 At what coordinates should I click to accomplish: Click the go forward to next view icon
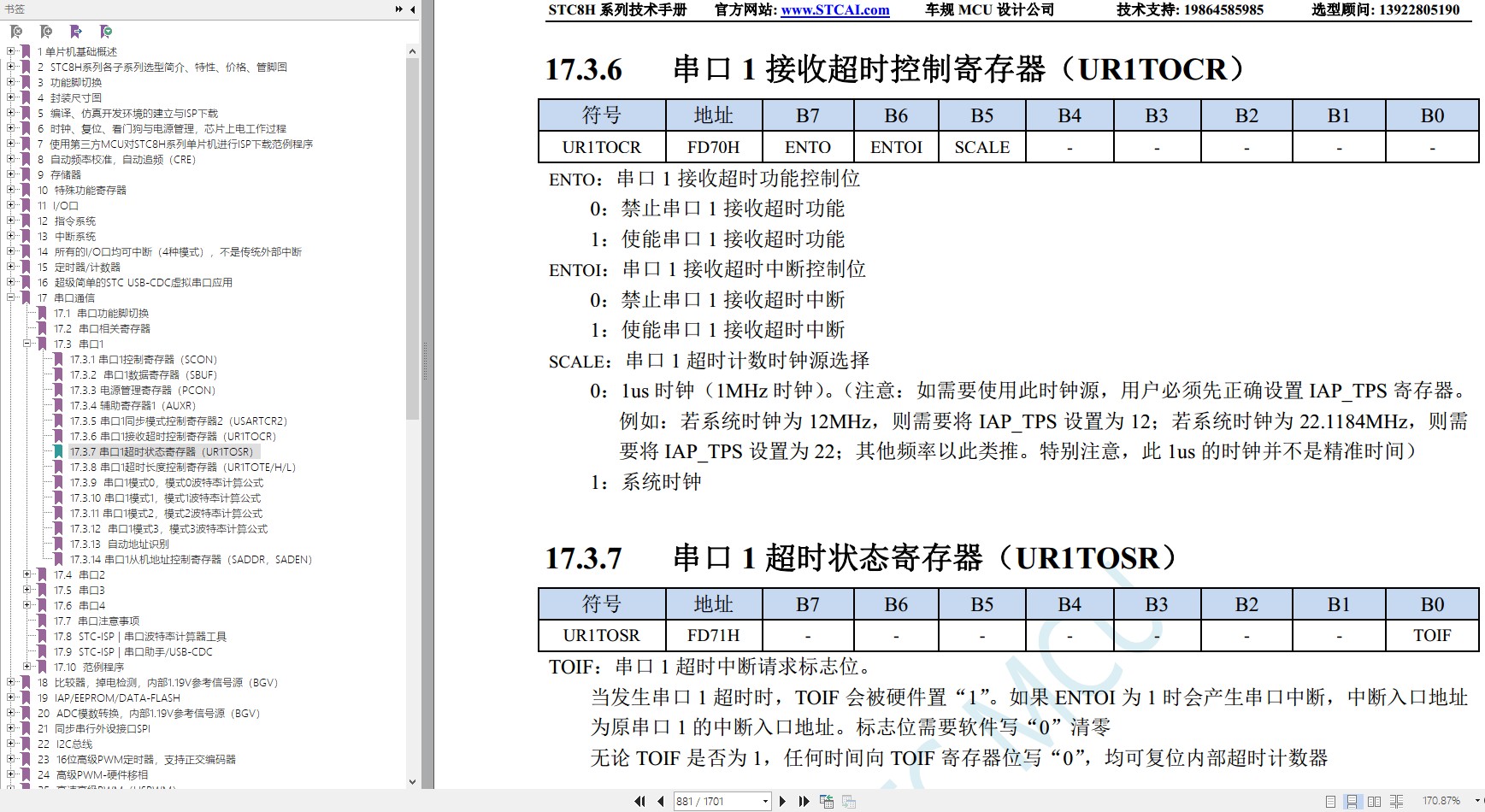[849, 801]
